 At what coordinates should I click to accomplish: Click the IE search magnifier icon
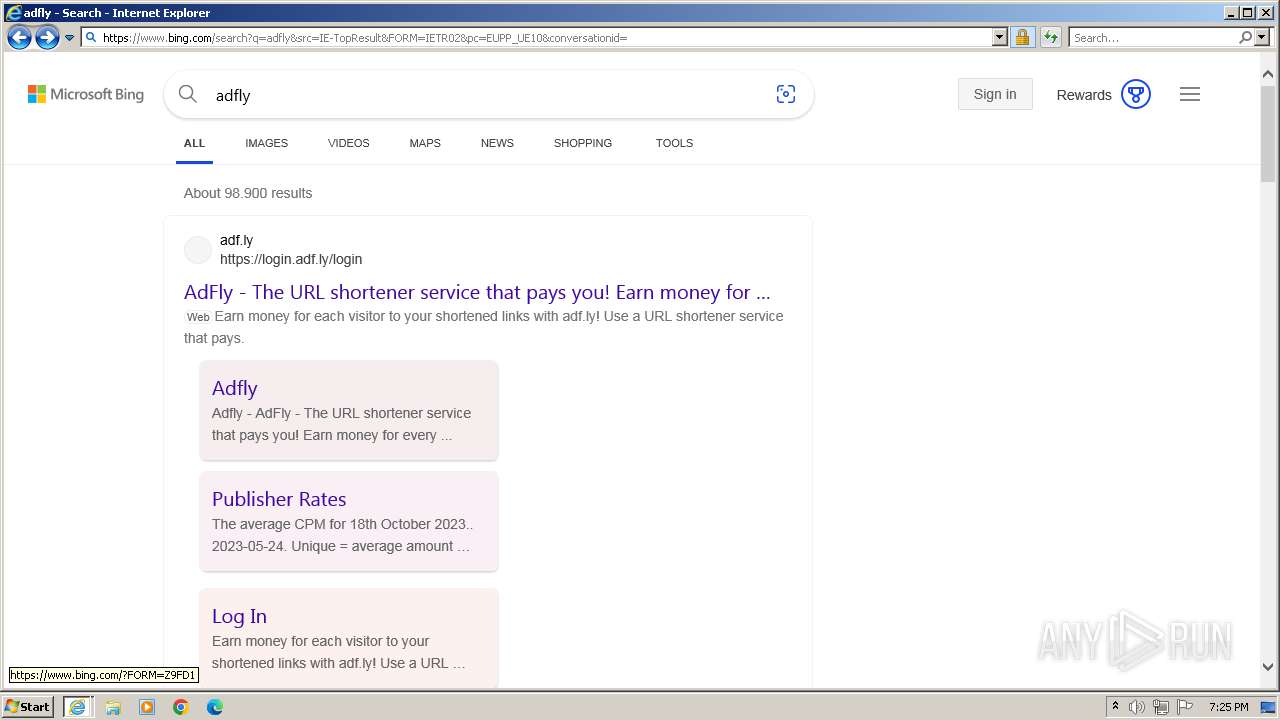tap(1245, 38)
